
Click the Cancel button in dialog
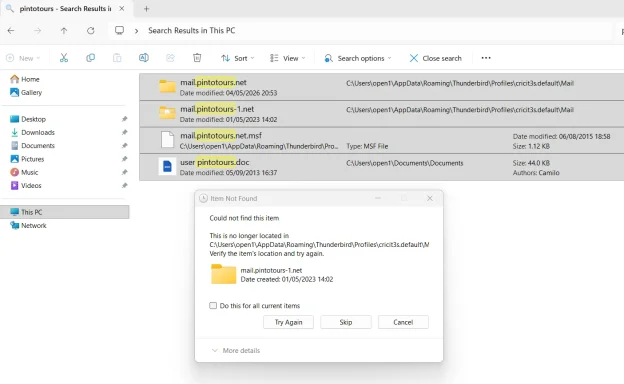click(403, 322)
